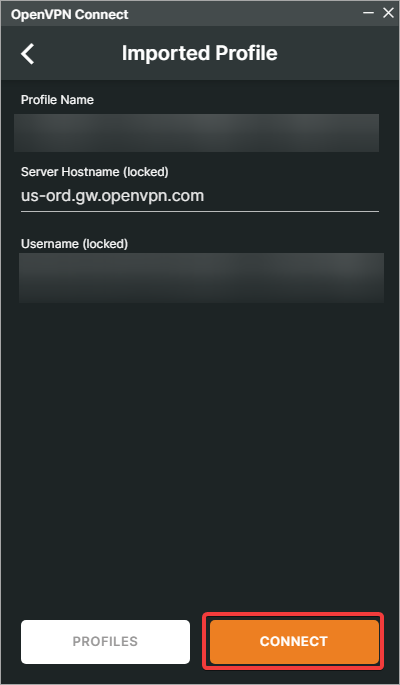Click the underline beneath the server hostname

200,211
